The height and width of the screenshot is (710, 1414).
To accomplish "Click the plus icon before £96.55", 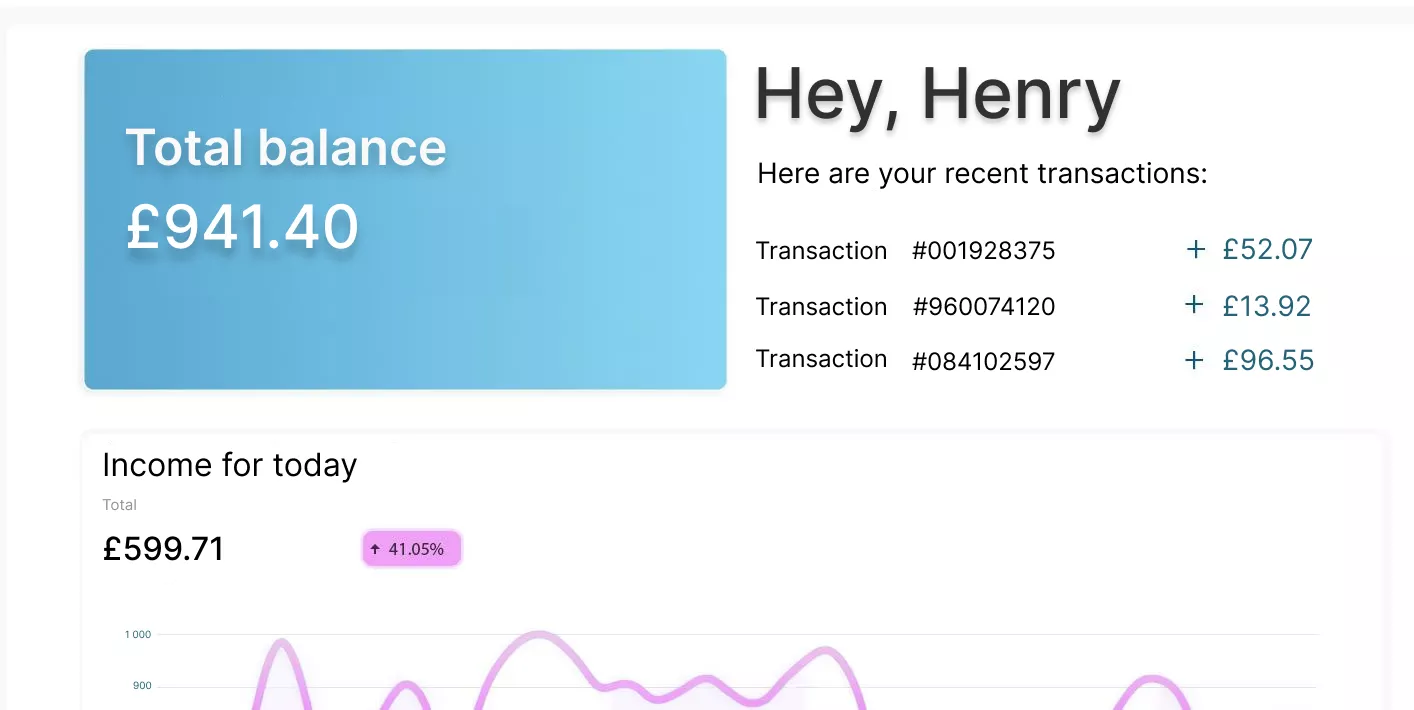I will click(1194, 360).
